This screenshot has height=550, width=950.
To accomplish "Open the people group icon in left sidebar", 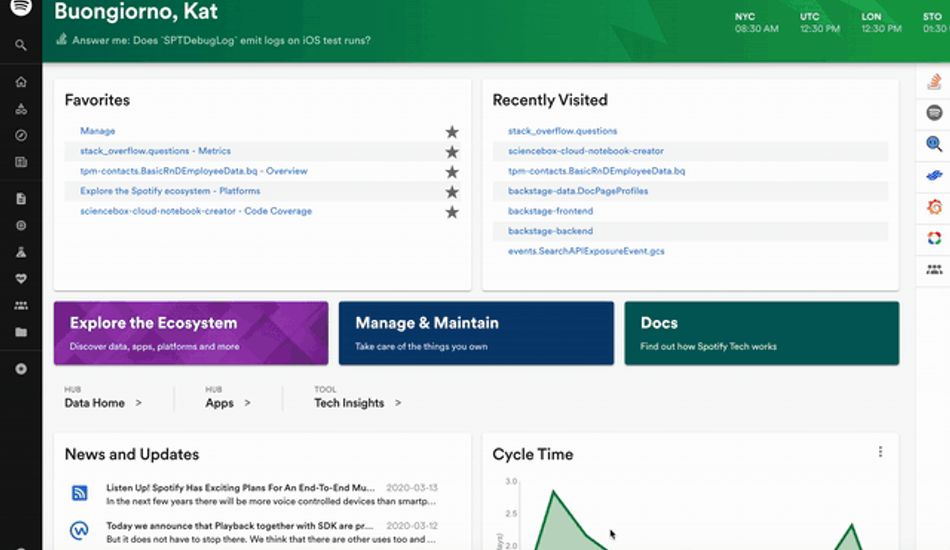I will pos(21,305).
